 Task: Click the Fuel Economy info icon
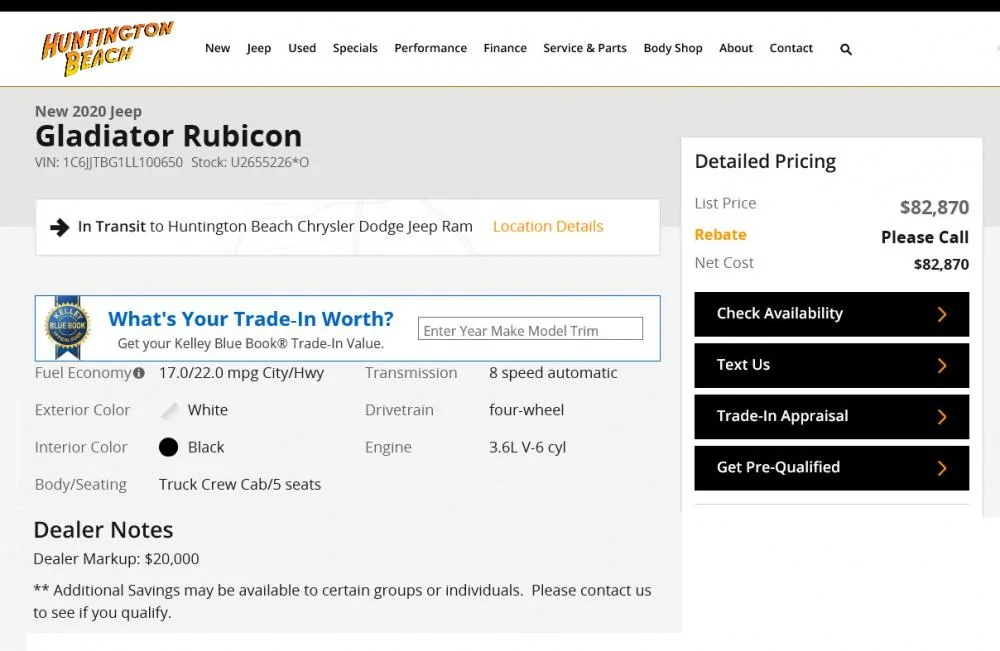point(138,373)
